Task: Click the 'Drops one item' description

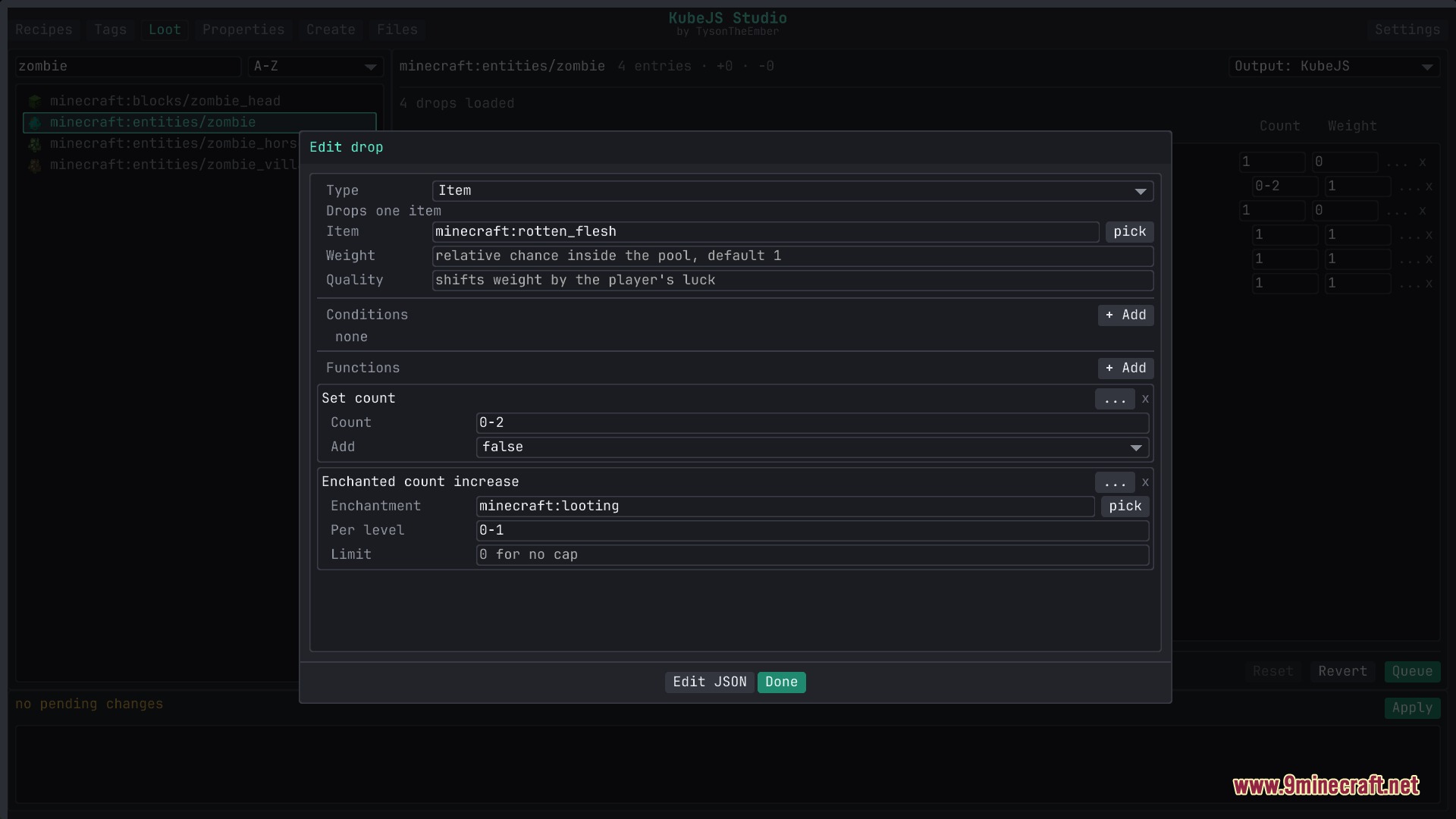Action: coord(383,212)
